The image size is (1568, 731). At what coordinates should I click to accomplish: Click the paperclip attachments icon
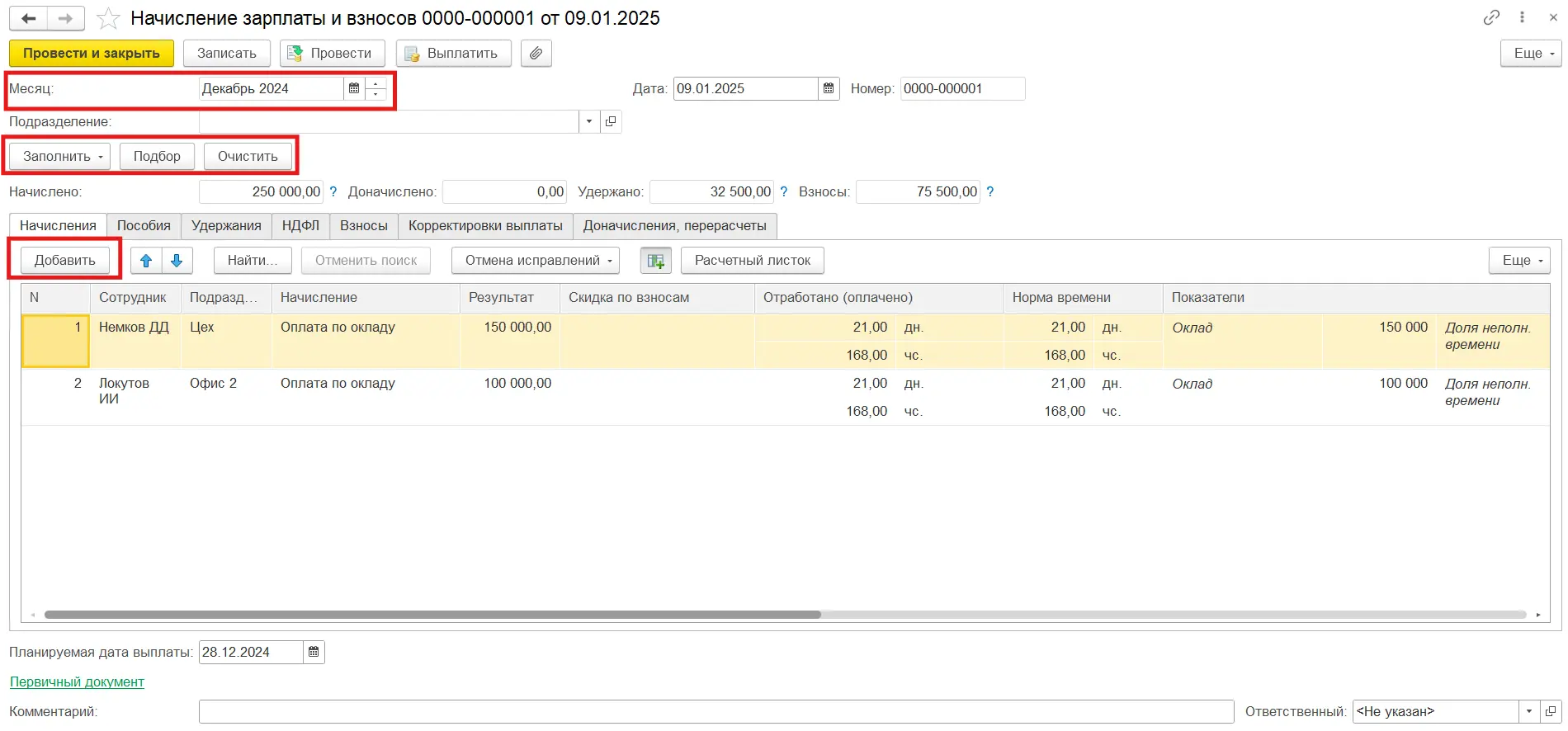[536, 53]
